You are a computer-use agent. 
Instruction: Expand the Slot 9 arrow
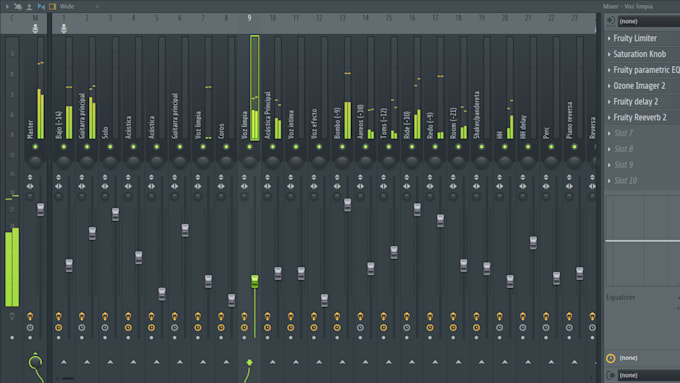[x=609, y=165]
